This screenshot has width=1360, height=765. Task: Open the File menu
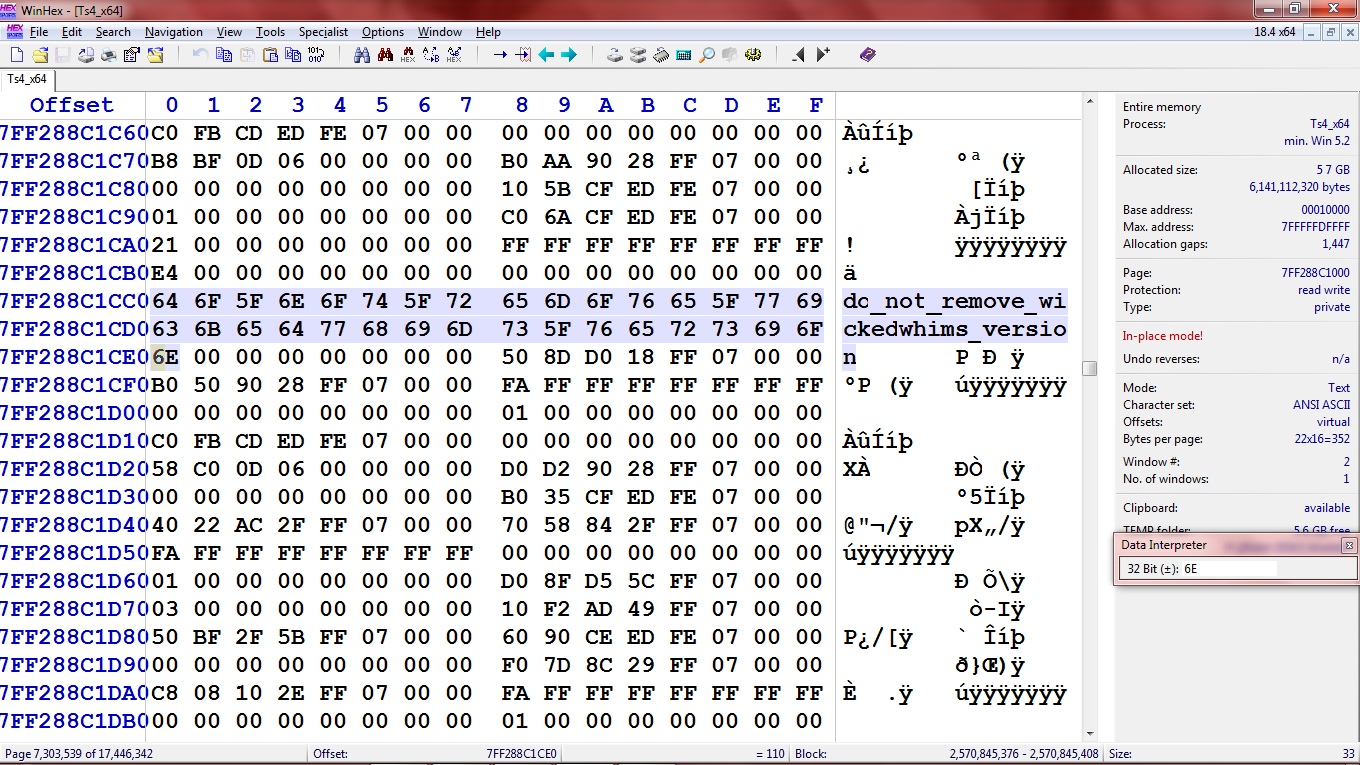point(39,32)
